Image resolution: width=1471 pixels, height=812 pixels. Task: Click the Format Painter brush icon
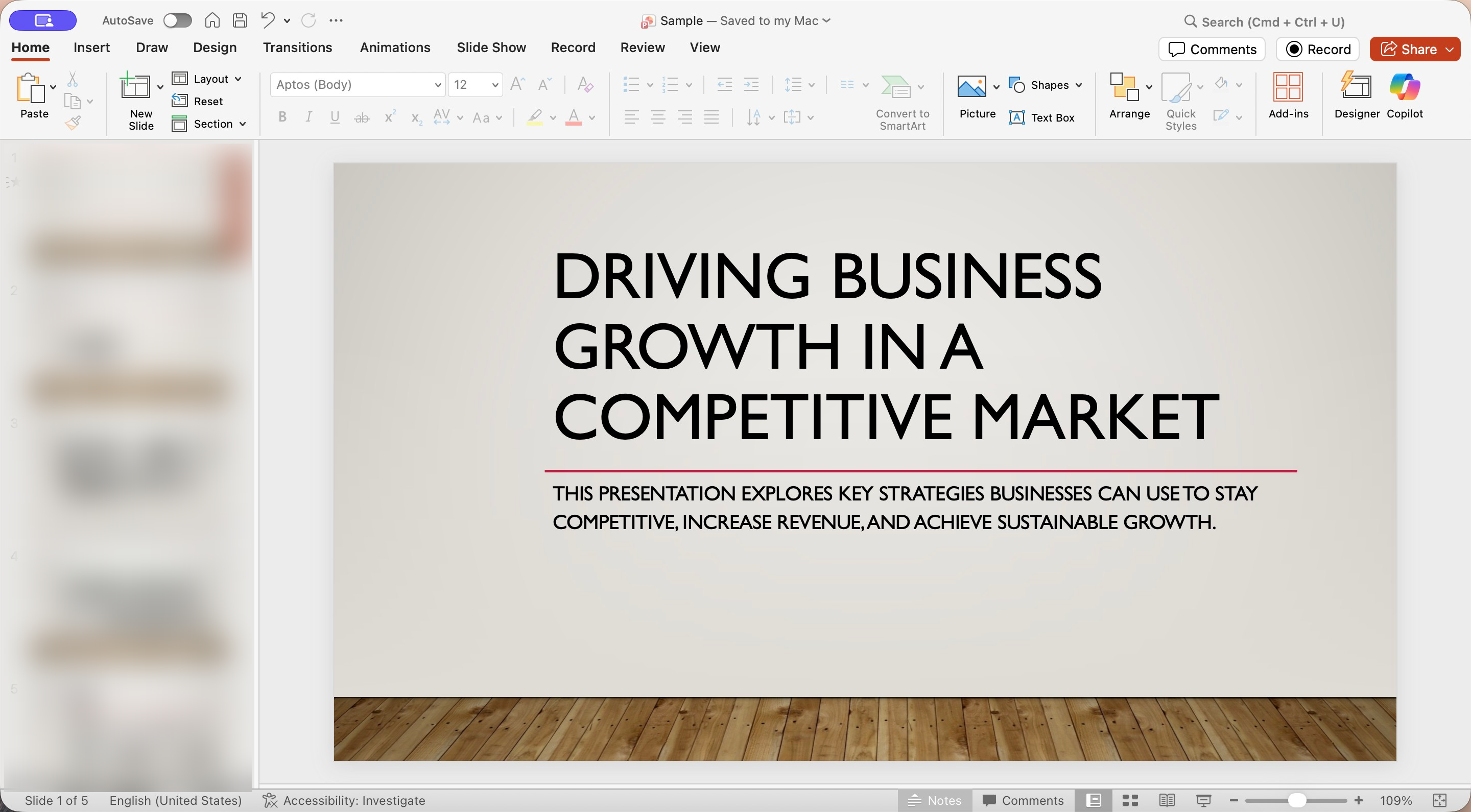point(73,123)
